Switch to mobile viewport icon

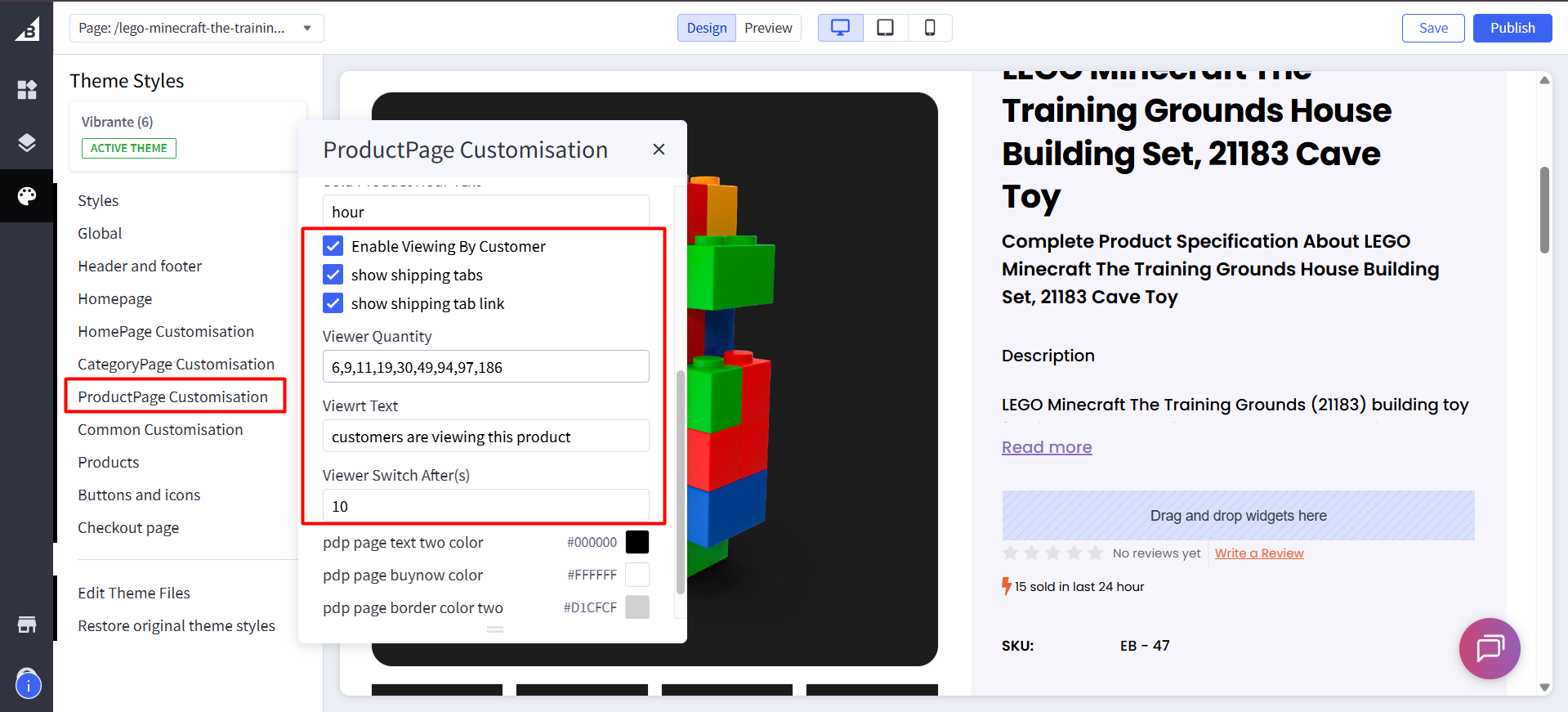coord(930,28)
